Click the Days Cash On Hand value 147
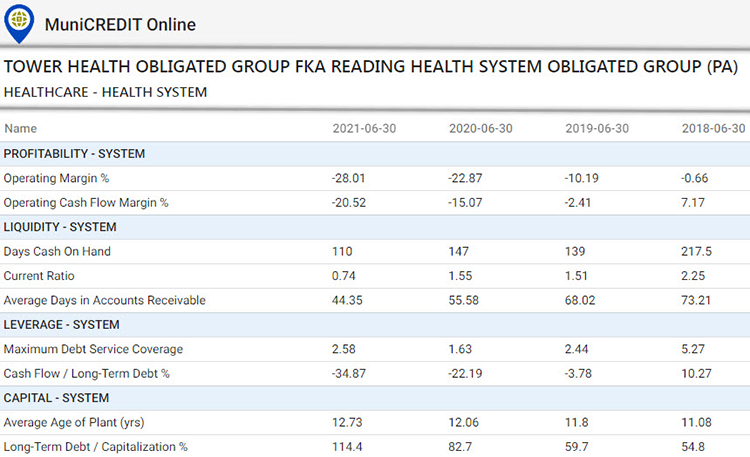Viewport: 750px width, 457px height. [x=458, y=251]
